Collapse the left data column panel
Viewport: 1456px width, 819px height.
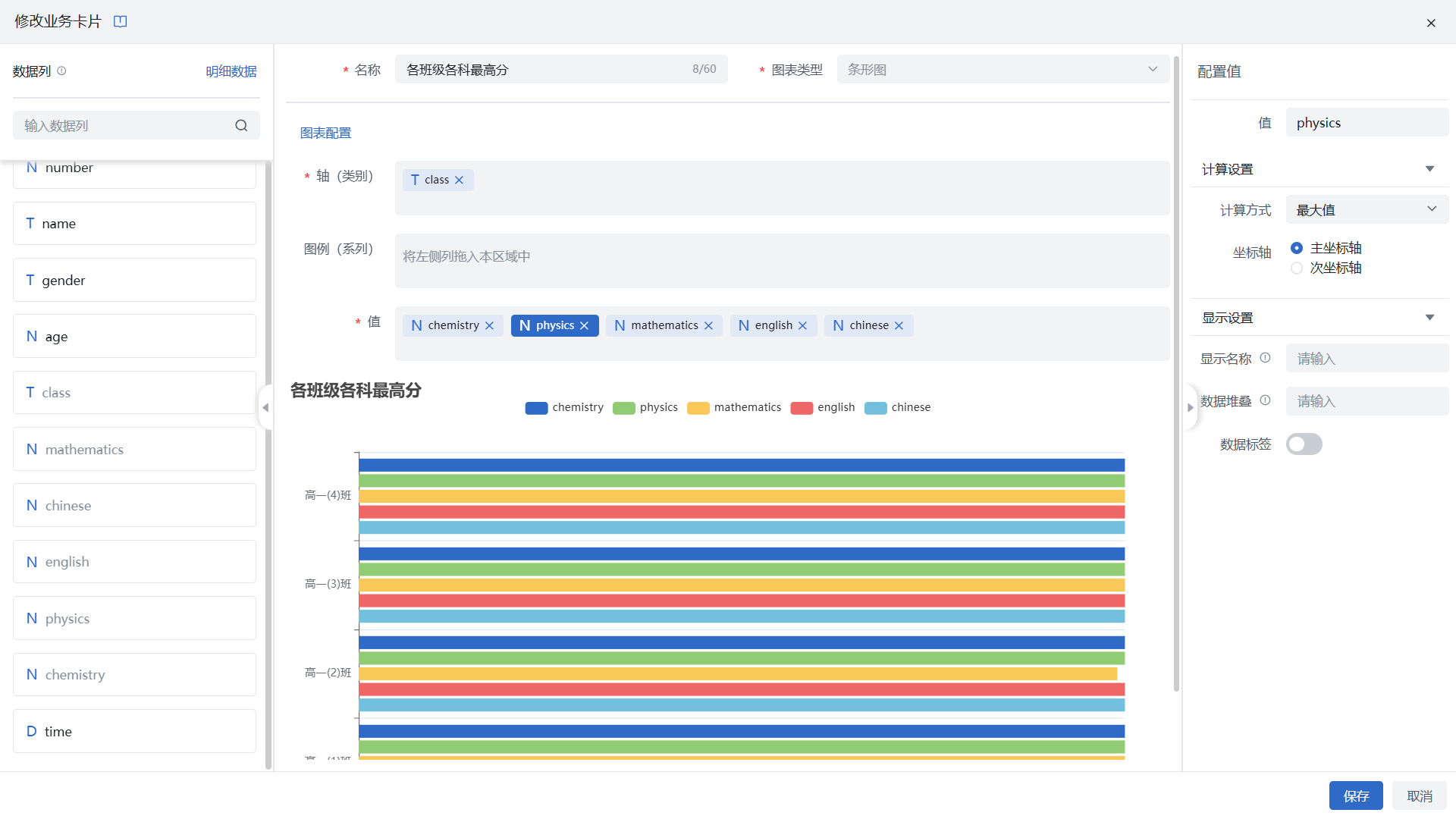pos(265,408)
